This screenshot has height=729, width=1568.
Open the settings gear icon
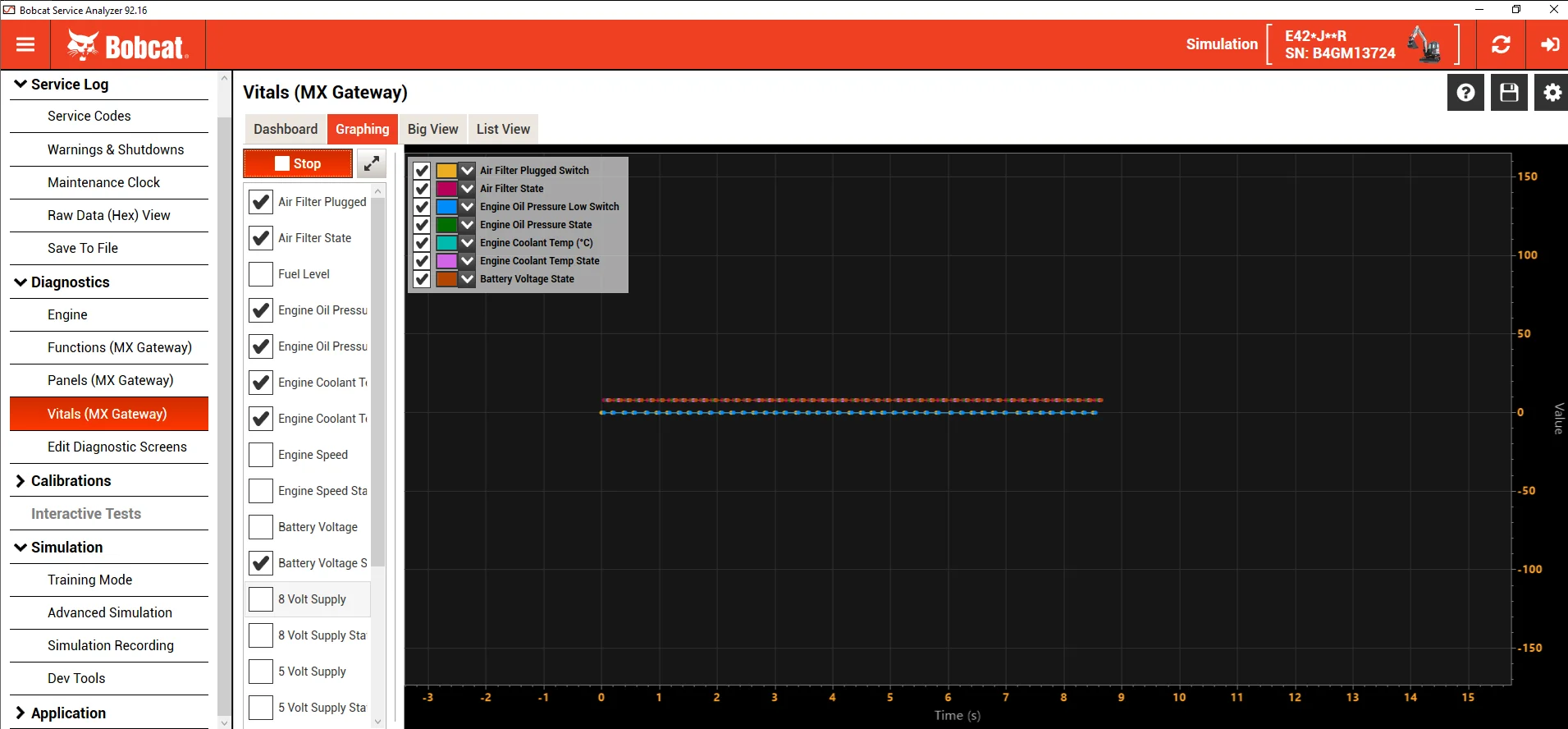pyautogui.click(x=1552, y=93)
